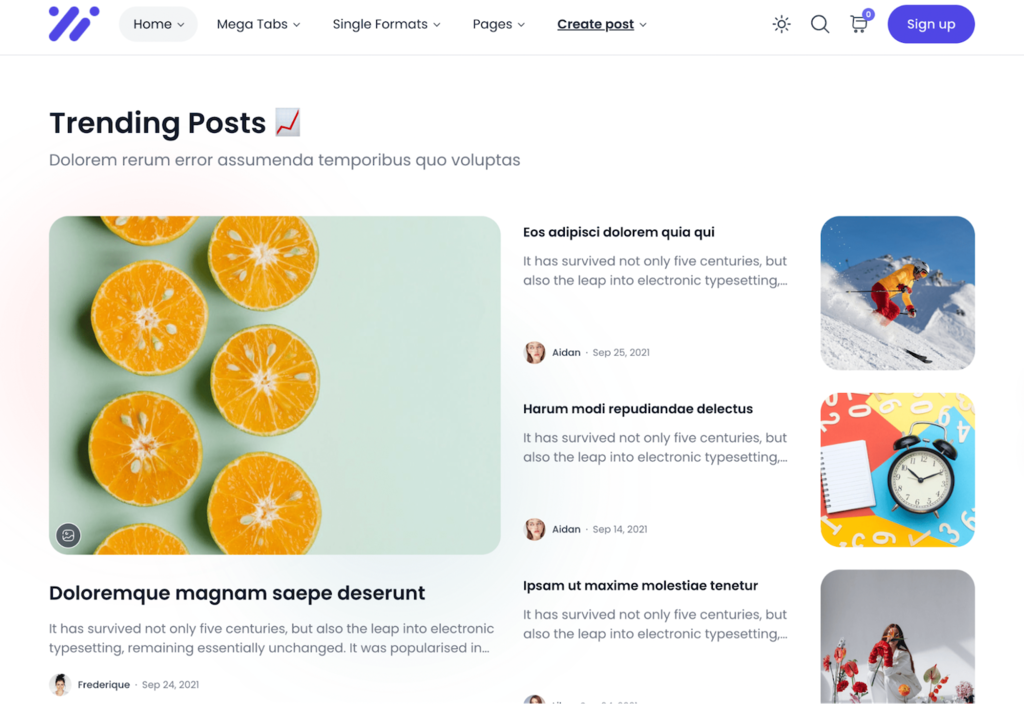Expand the Mega Tabs dropdown
This screenshot has width=1024, height=704.
tap(259, 24)
